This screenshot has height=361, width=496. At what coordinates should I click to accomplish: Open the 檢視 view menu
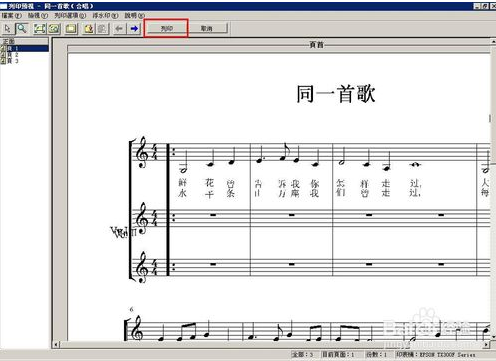pos(38,16)
